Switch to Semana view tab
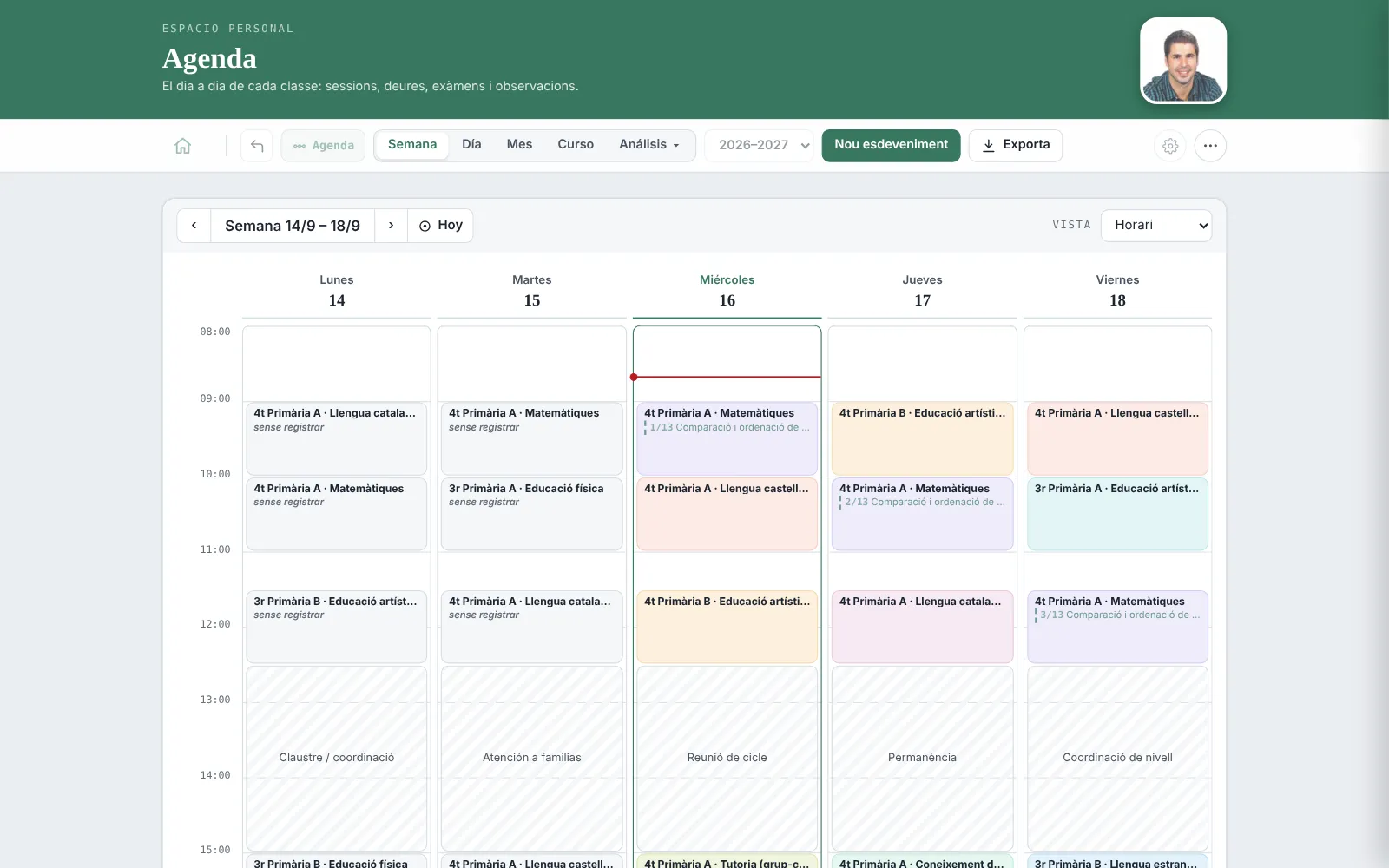 click(412, 145)
